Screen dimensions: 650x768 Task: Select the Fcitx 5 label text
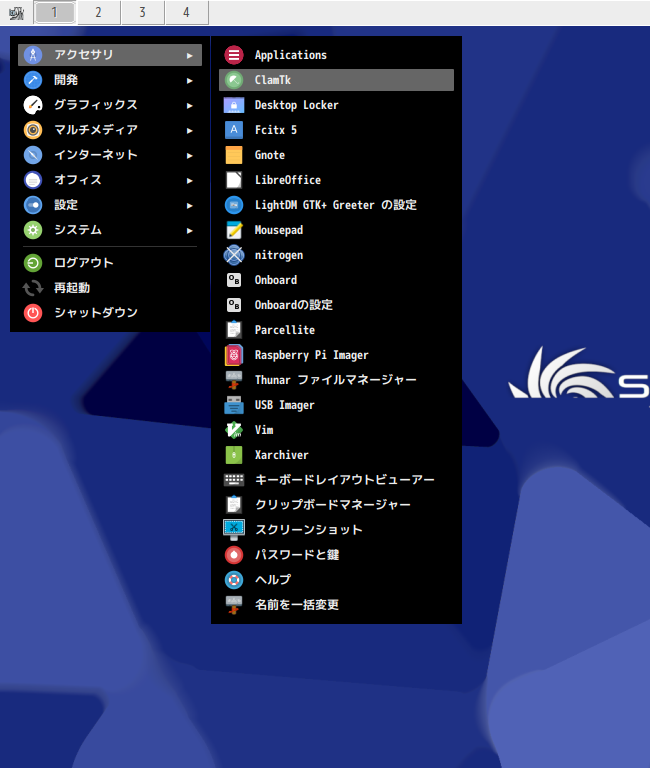click(x=276, y=130)
